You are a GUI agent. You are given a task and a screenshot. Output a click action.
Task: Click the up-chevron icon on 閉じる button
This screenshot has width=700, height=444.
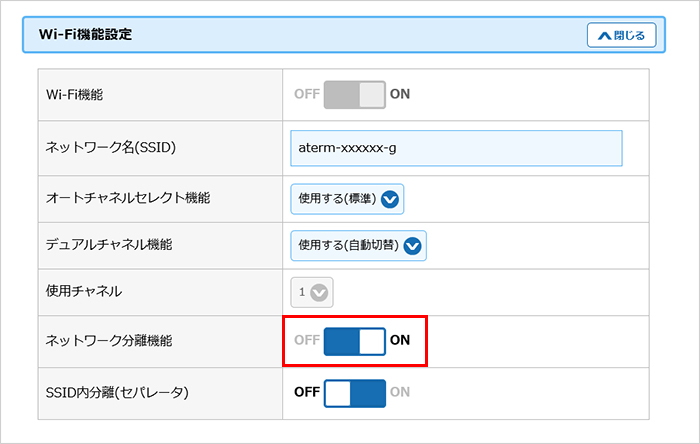click(603, 35)
